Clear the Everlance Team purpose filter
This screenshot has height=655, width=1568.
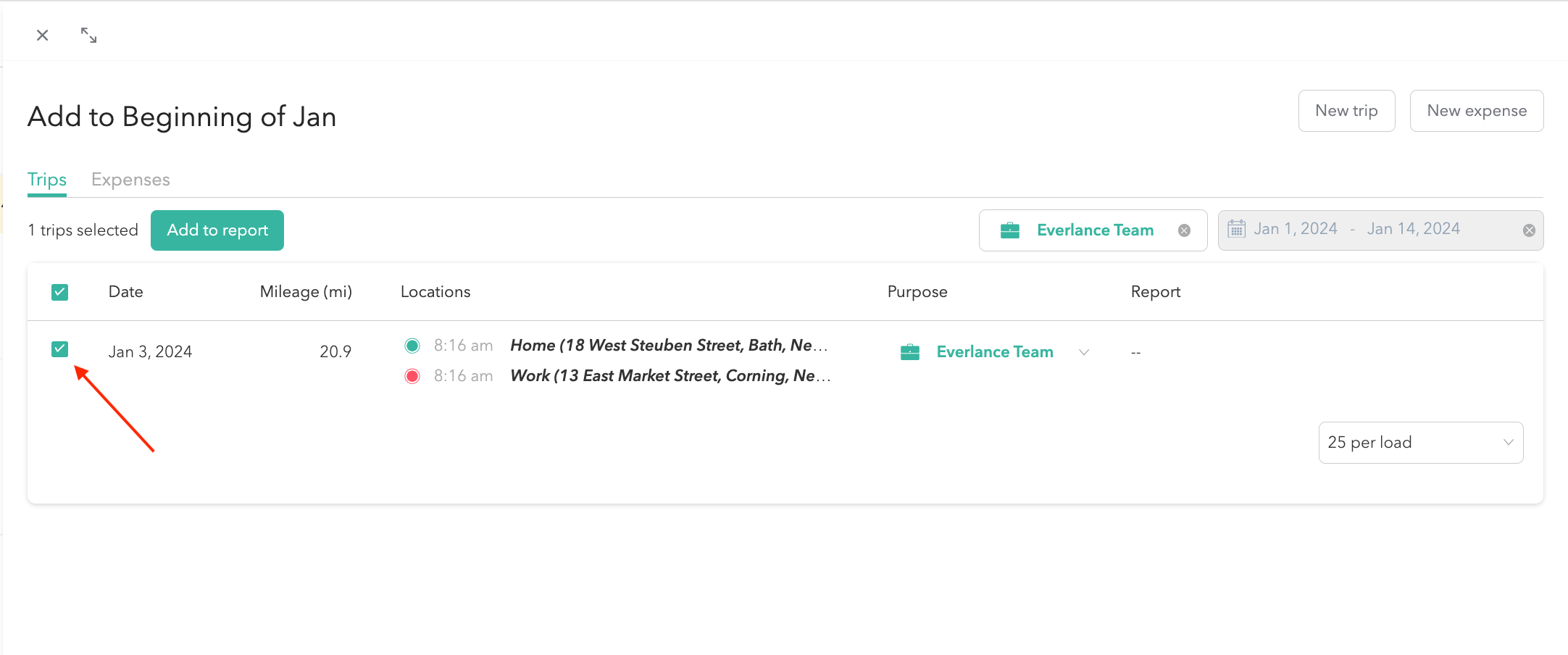(x=1184, y=230)
